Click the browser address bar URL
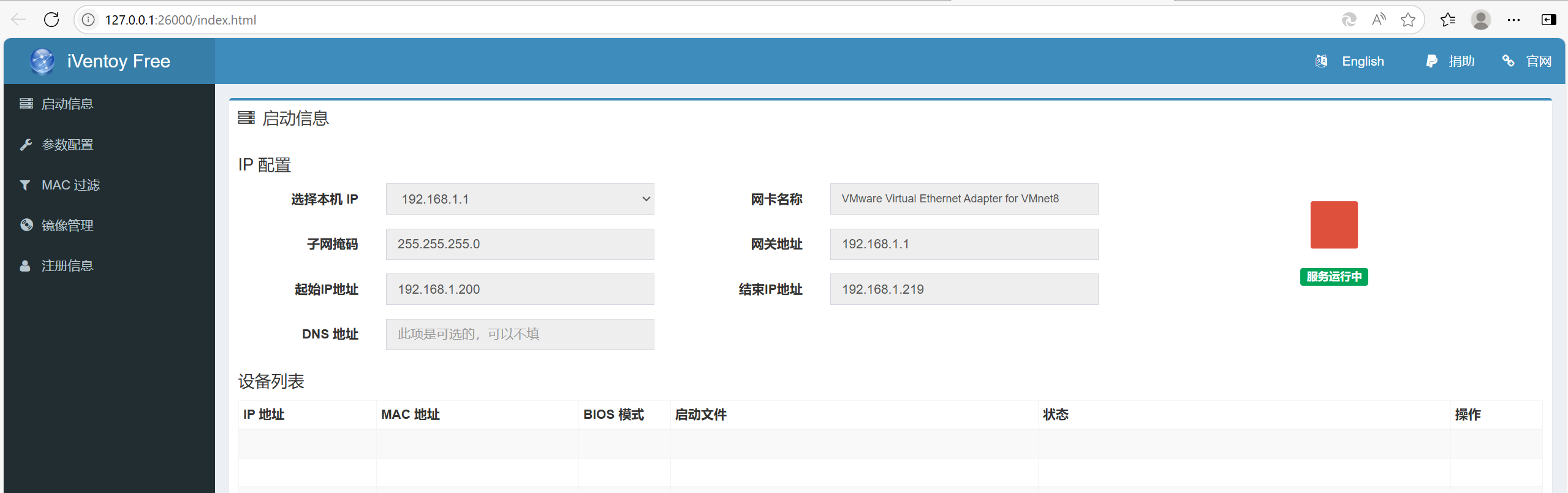This screenshot has width=1568, height=493. [181, 20]
